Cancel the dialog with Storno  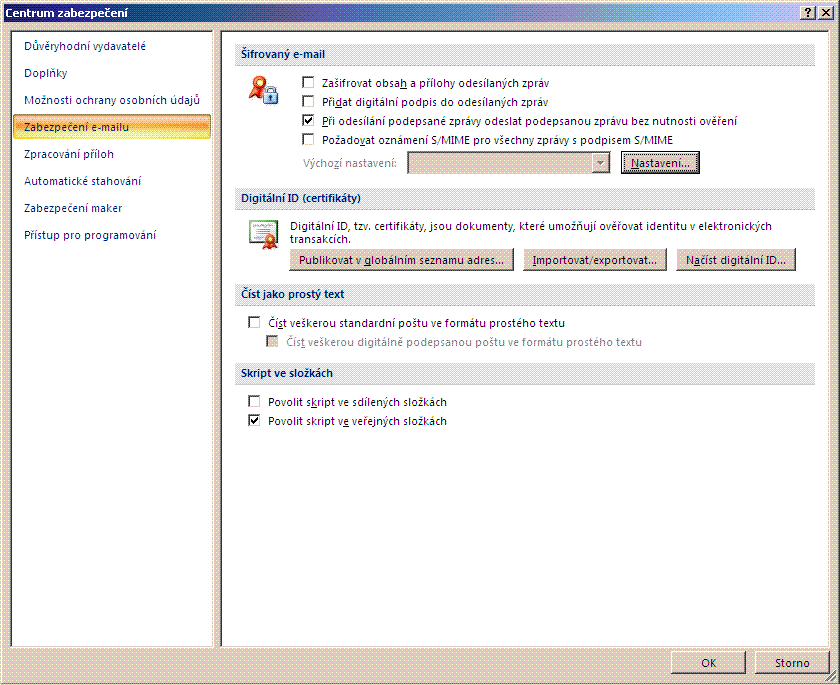[792, 662]
